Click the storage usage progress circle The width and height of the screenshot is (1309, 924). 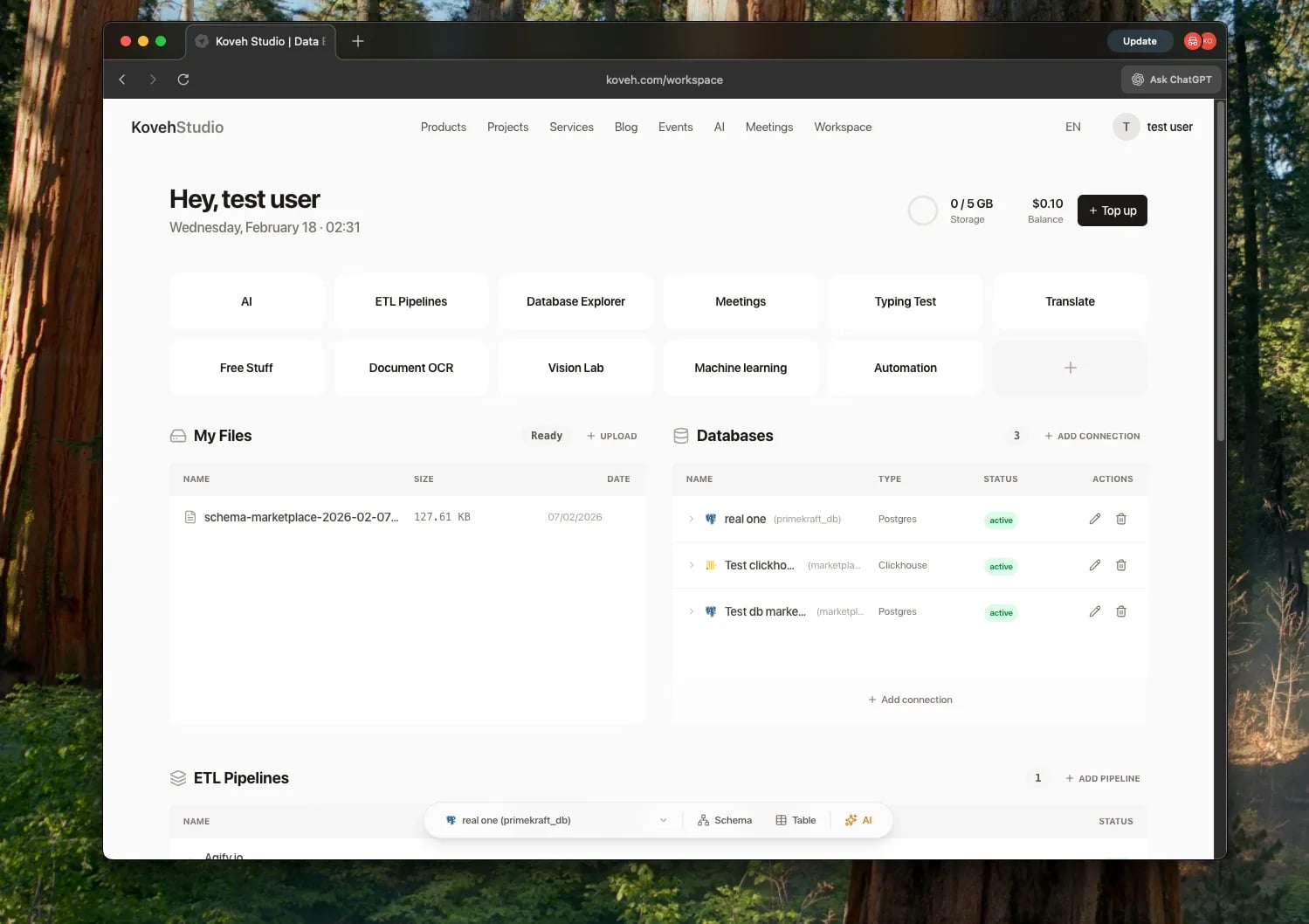922,210
